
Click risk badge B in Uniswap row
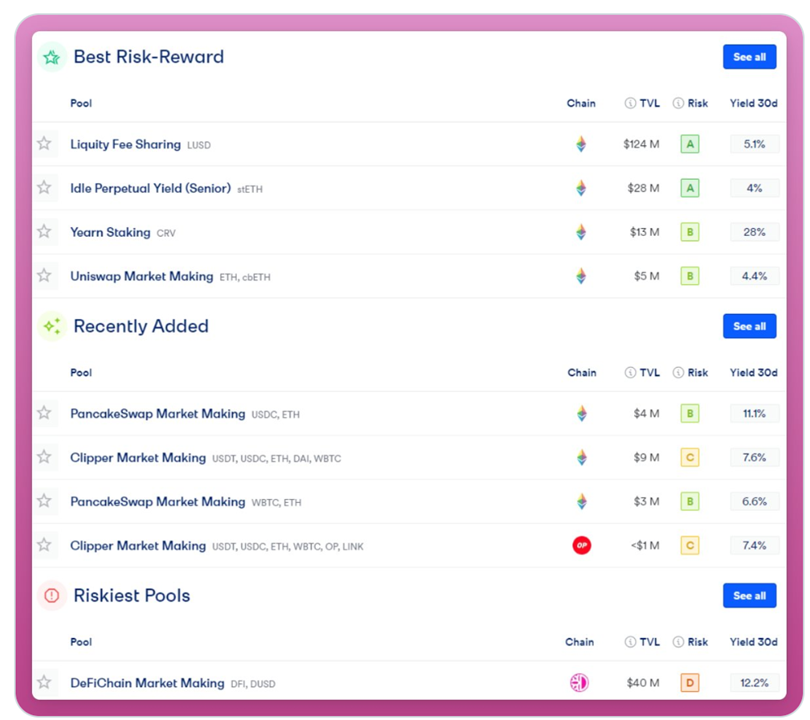click(x=690, y=276)
